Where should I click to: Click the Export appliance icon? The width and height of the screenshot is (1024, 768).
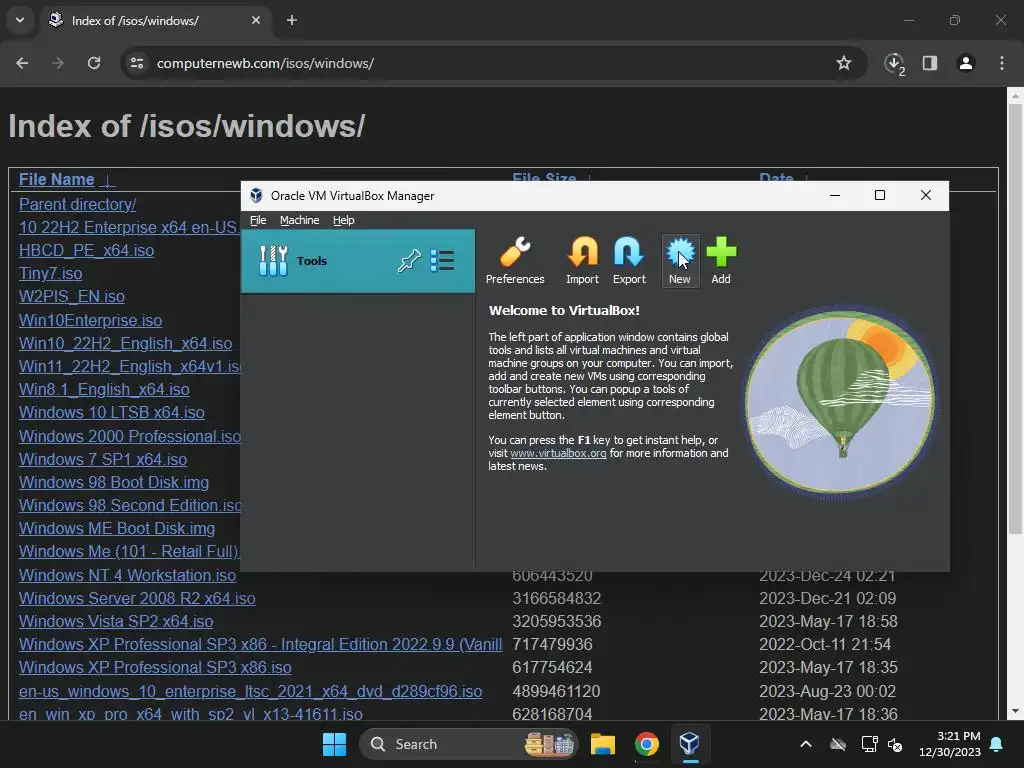click(x=629, y=261)
